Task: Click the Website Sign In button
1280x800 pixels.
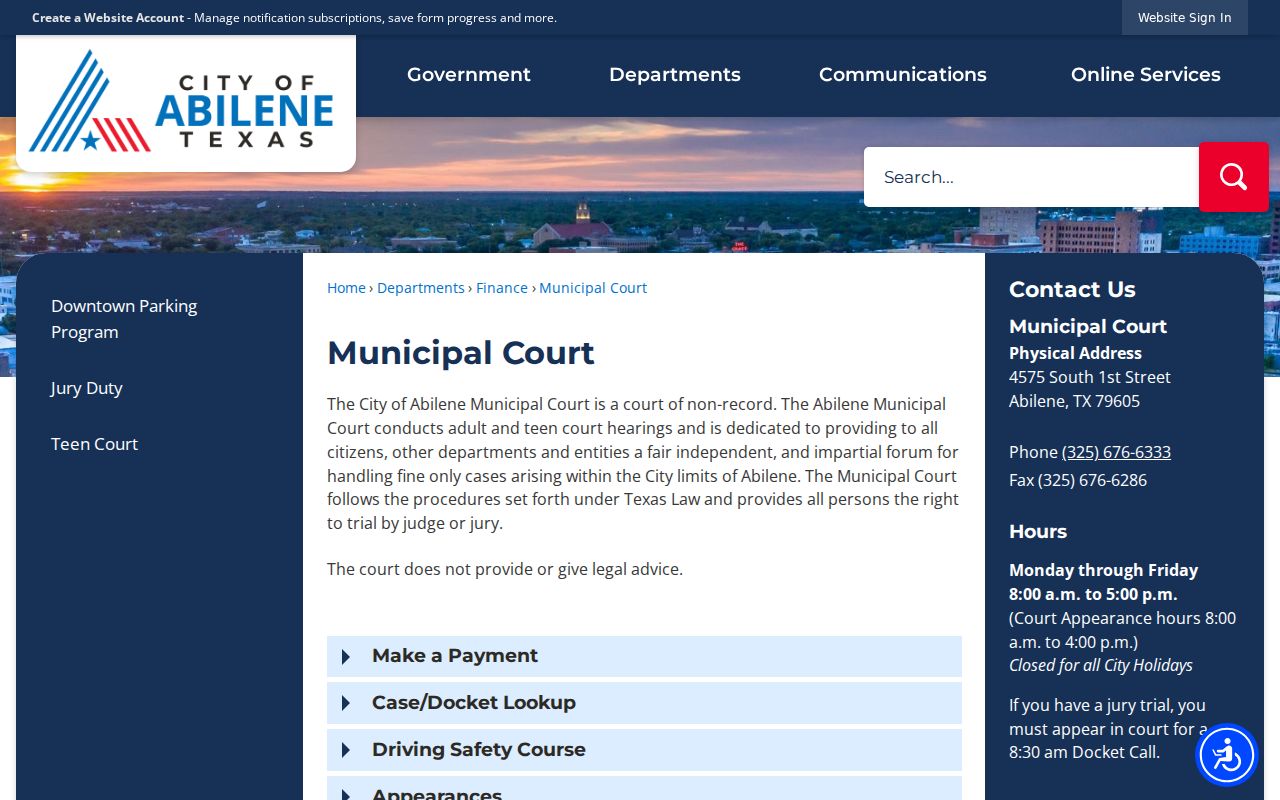Action: point(1185,17)
